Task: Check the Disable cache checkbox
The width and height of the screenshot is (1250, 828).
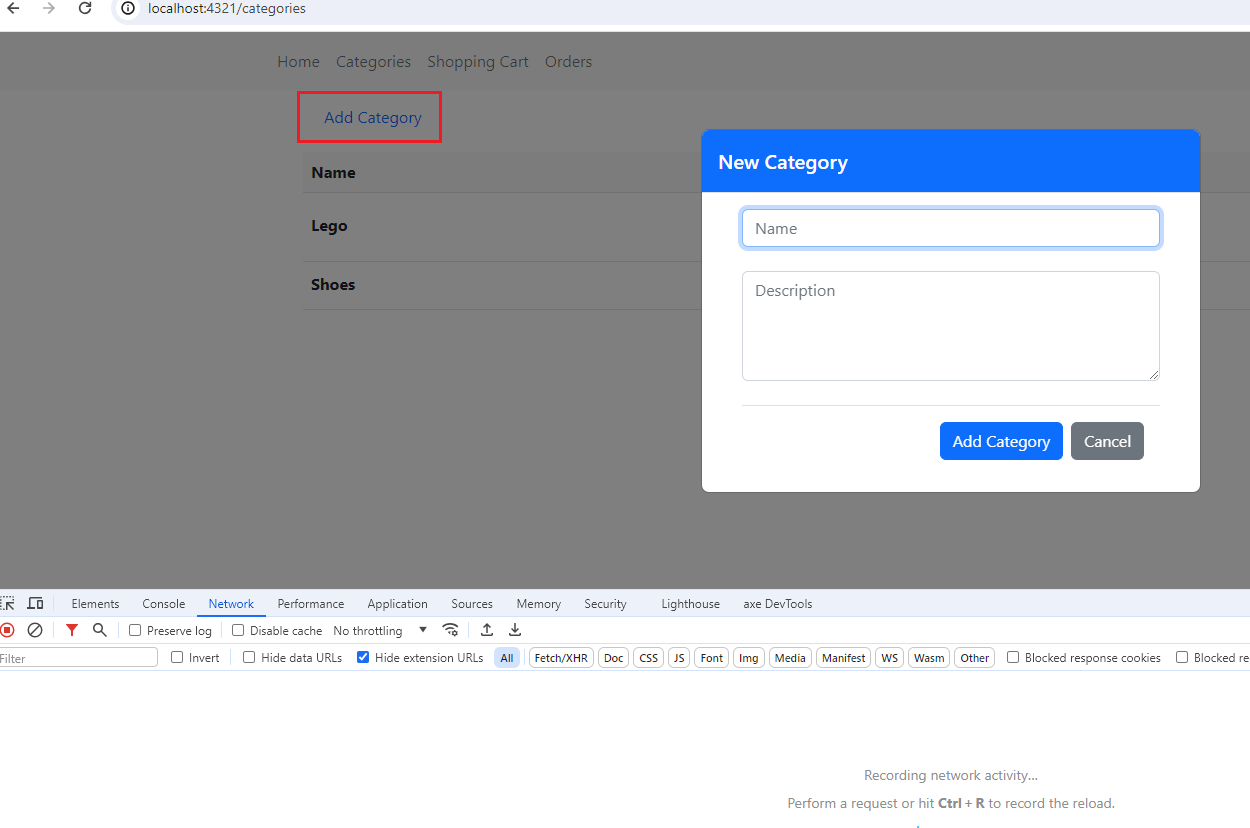Action: [238, 630]
